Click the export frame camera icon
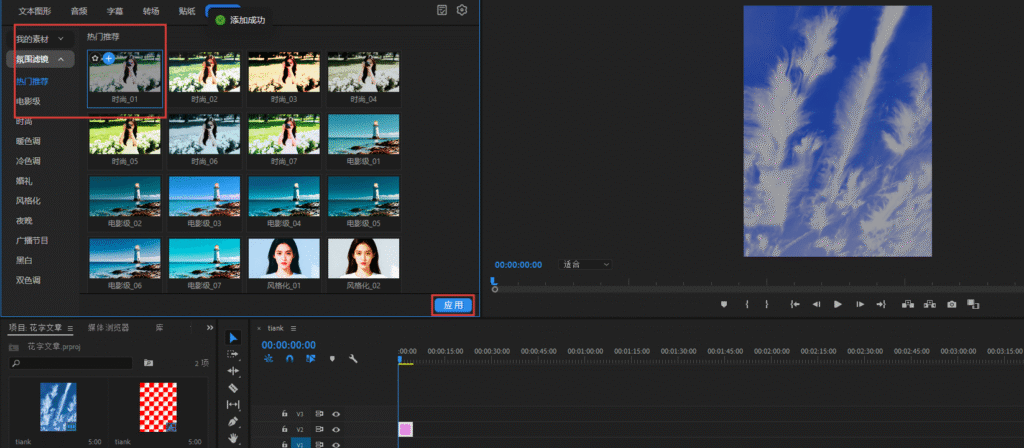 tap(952, 304)
